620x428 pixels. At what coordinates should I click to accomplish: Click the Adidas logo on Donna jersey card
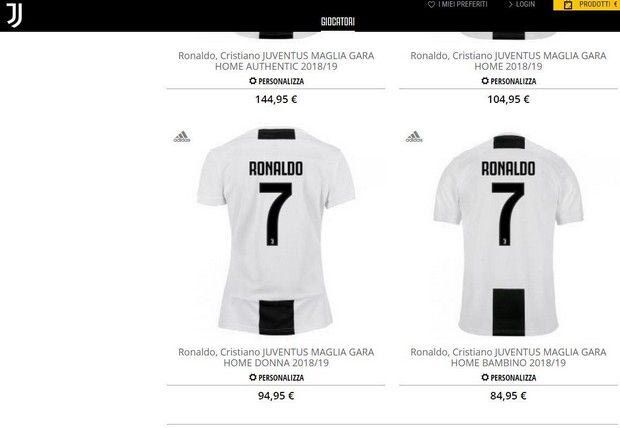coord(181,136)
